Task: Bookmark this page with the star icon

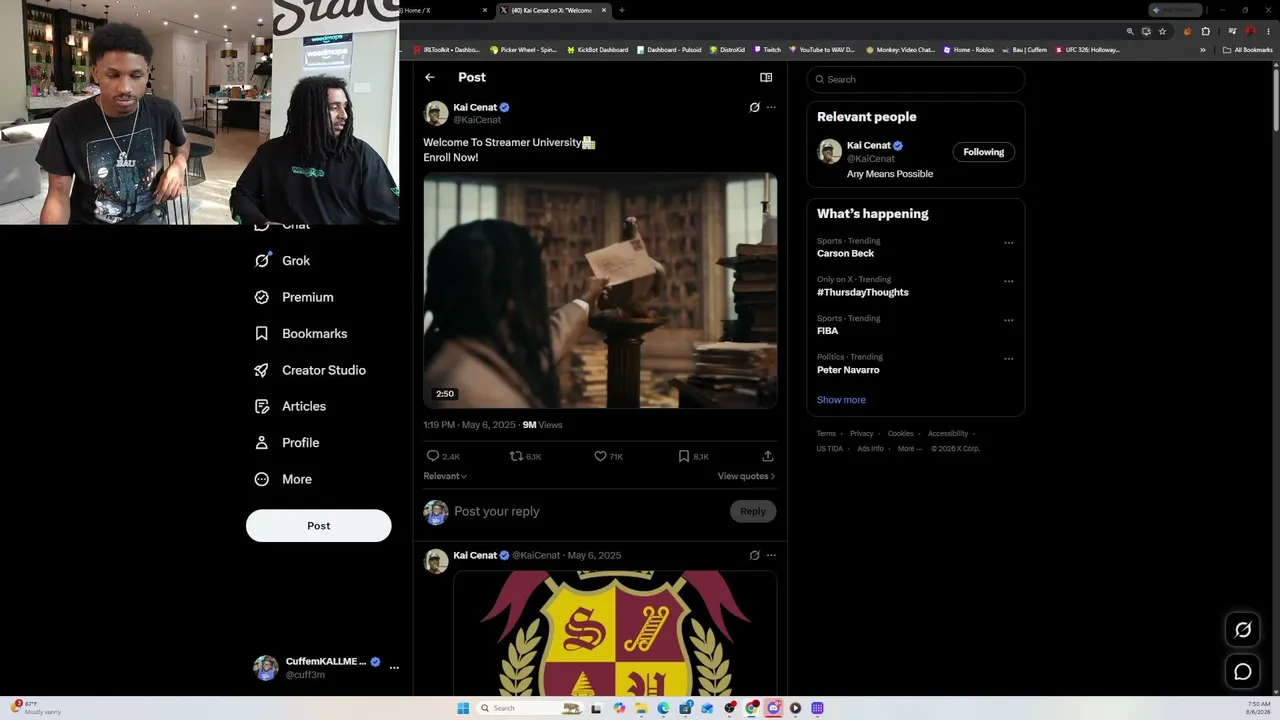Action: click(x=1162, y=31)
